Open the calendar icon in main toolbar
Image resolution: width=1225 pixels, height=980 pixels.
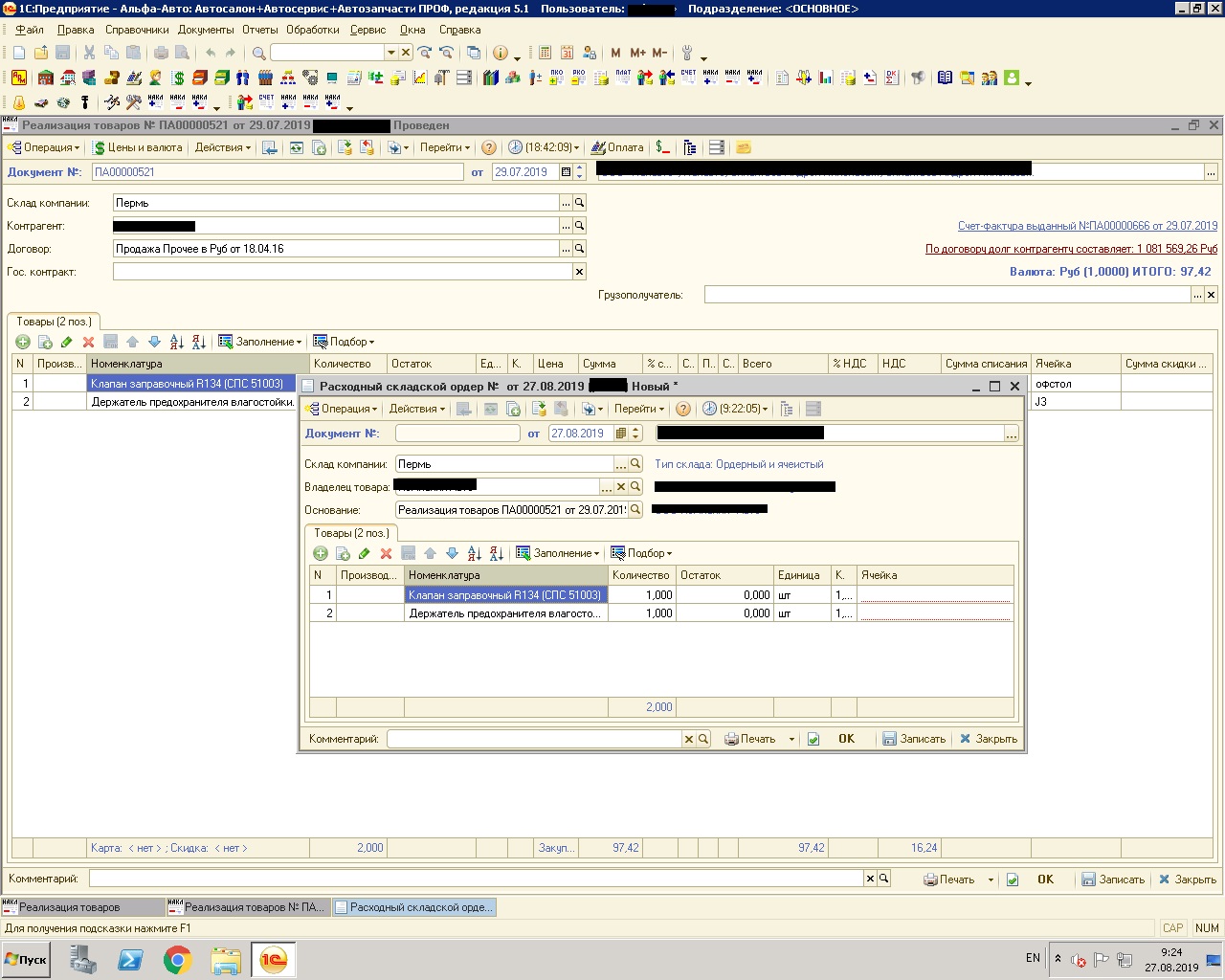click(x=567, y=53)
